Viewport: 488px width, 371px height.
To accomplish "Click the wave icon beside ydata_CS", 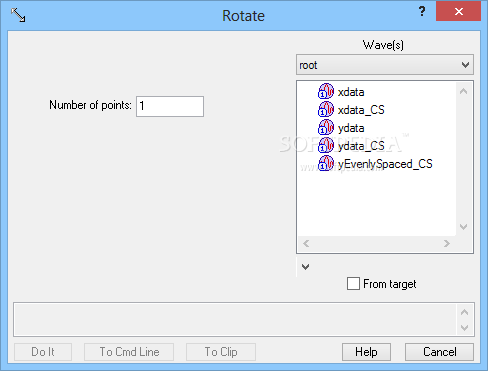I will [x=326, y=145].
